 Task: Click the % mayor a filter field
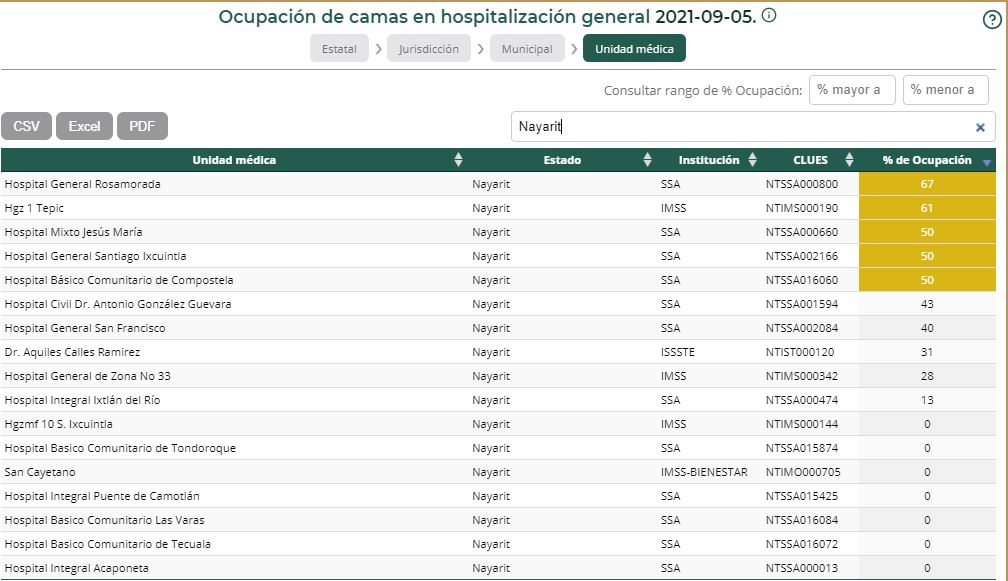pyautogui.click(x=853, y=90)
